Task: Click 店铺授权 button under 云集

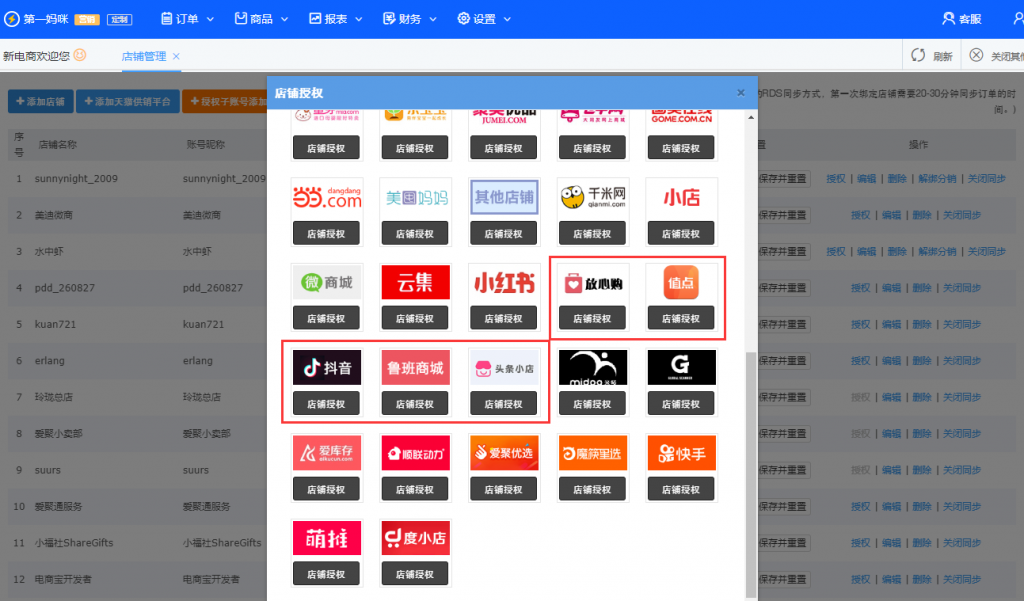Action: click(415, 318)
